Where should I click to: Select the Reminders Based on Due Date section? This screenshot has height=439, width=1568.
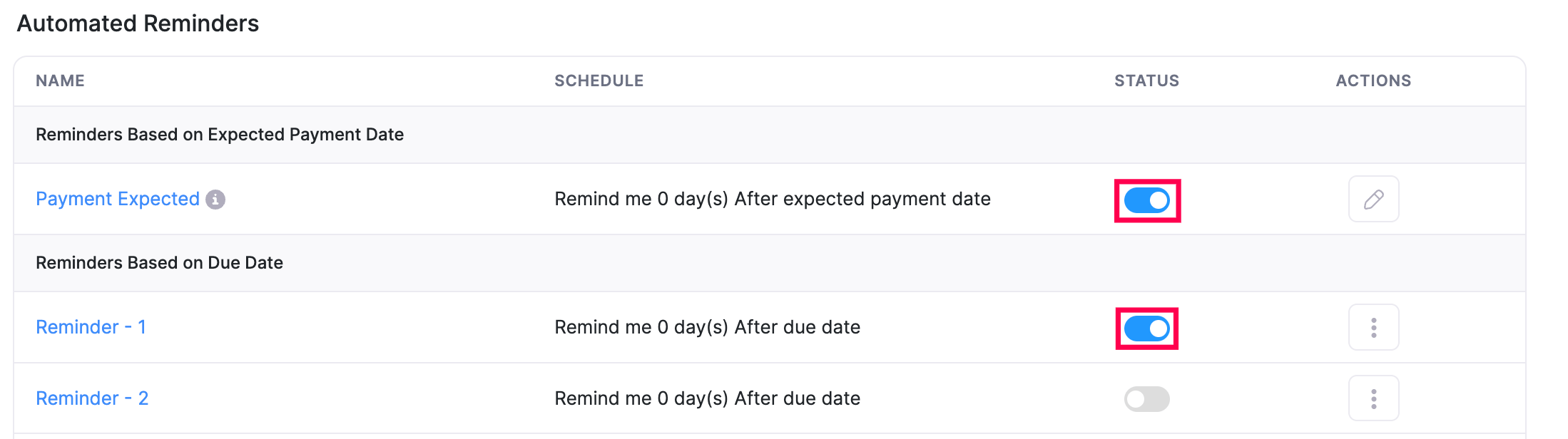(x=159, y=262)
